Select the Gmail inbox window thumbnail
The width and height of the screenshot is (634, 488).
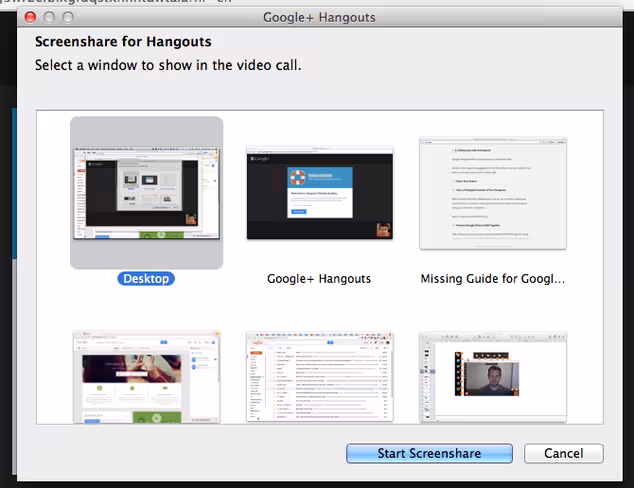tap(320, 377)
